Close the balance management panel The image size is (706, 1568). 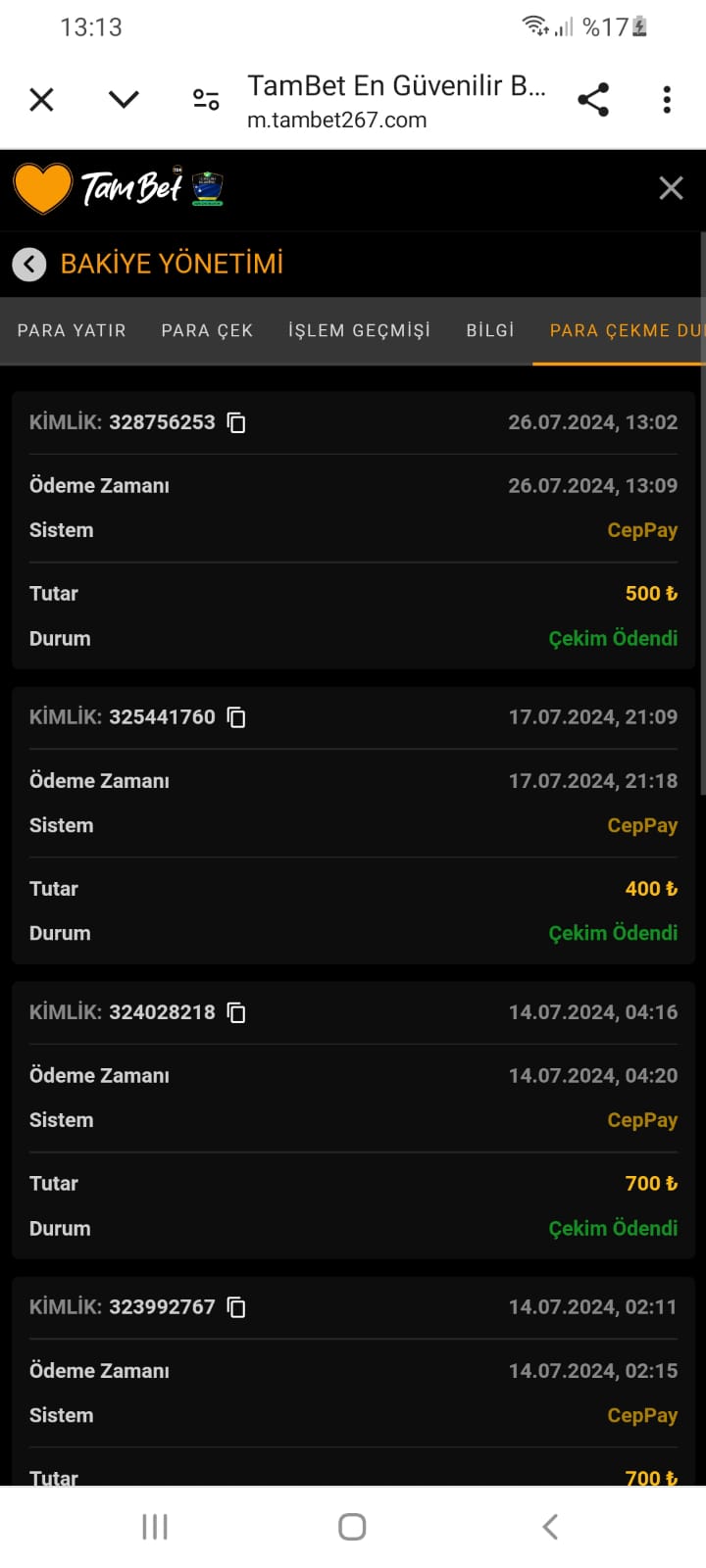[671, 188]
